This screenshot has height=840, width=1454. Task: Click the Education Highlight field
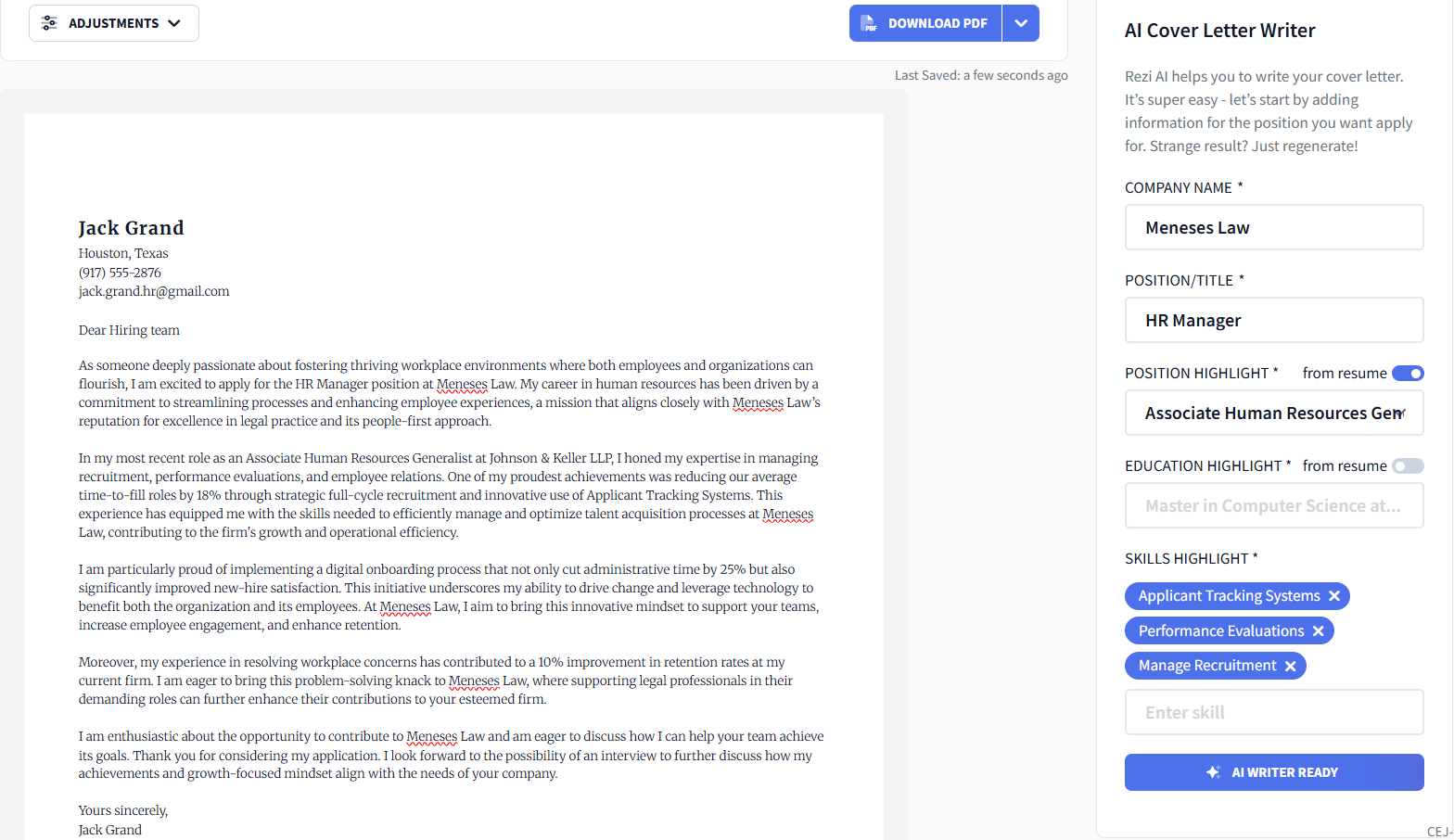pos(1274,505)
